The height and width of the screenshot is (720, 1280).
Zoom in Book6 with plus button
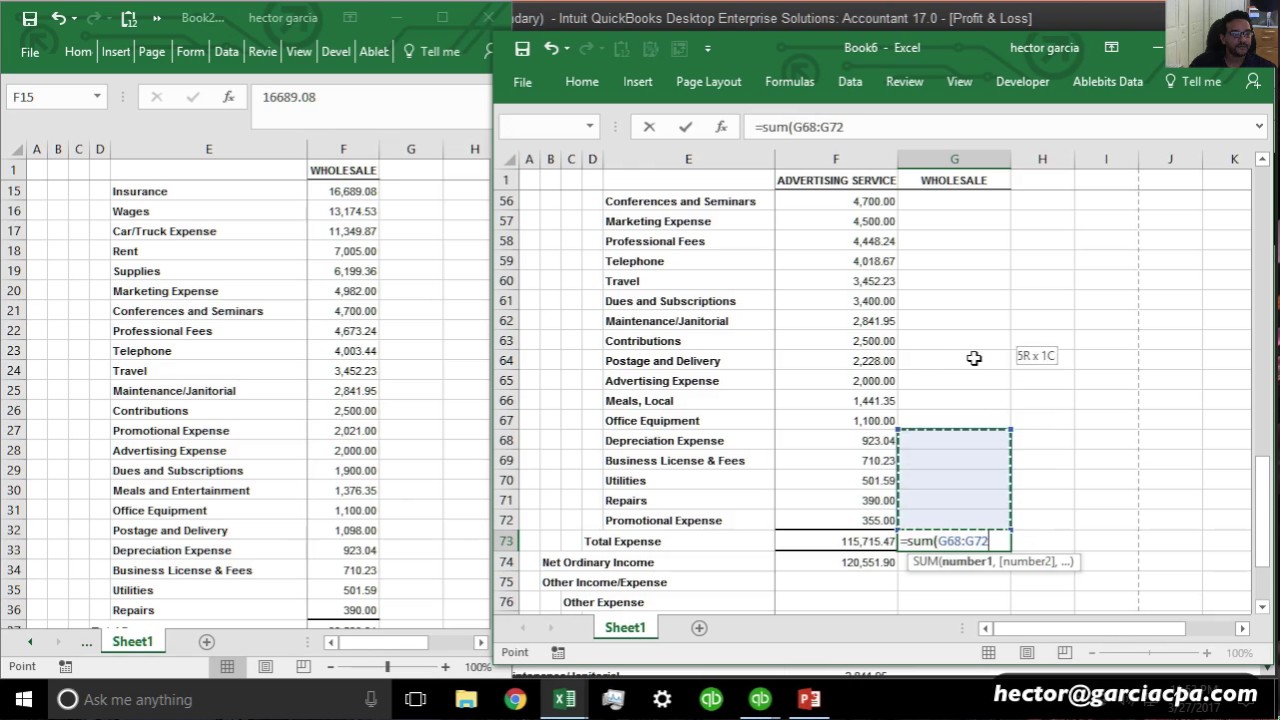click(x=1207, y=653)
